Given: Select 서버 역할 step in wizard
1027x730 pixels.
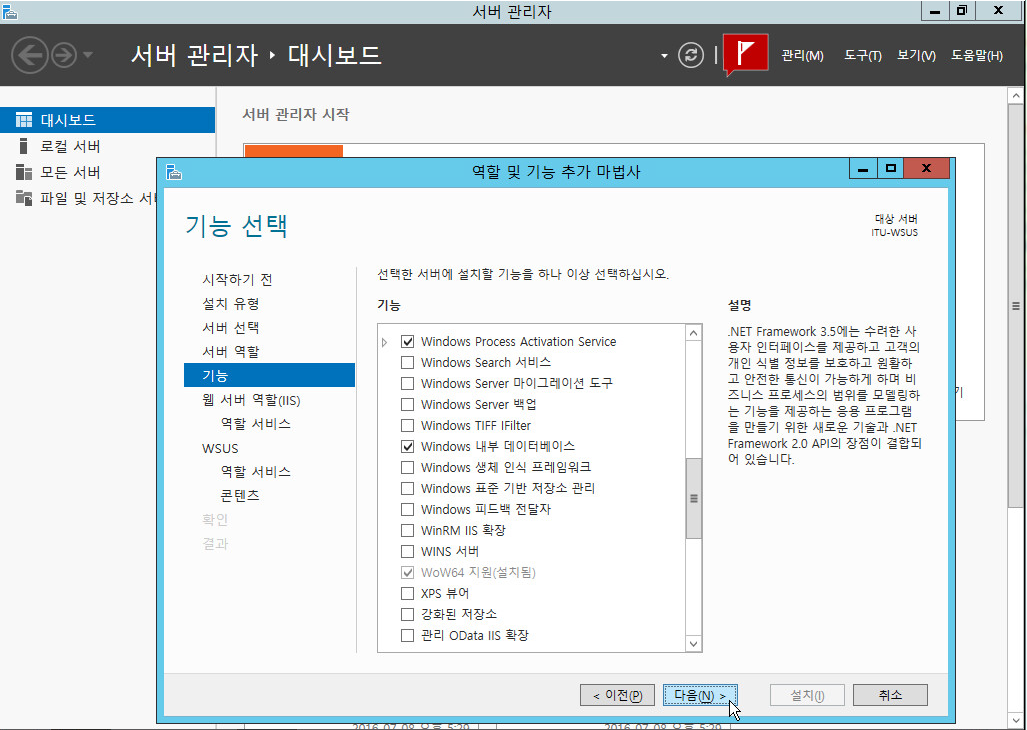Looking at the screenshot, I should point(230,352).
